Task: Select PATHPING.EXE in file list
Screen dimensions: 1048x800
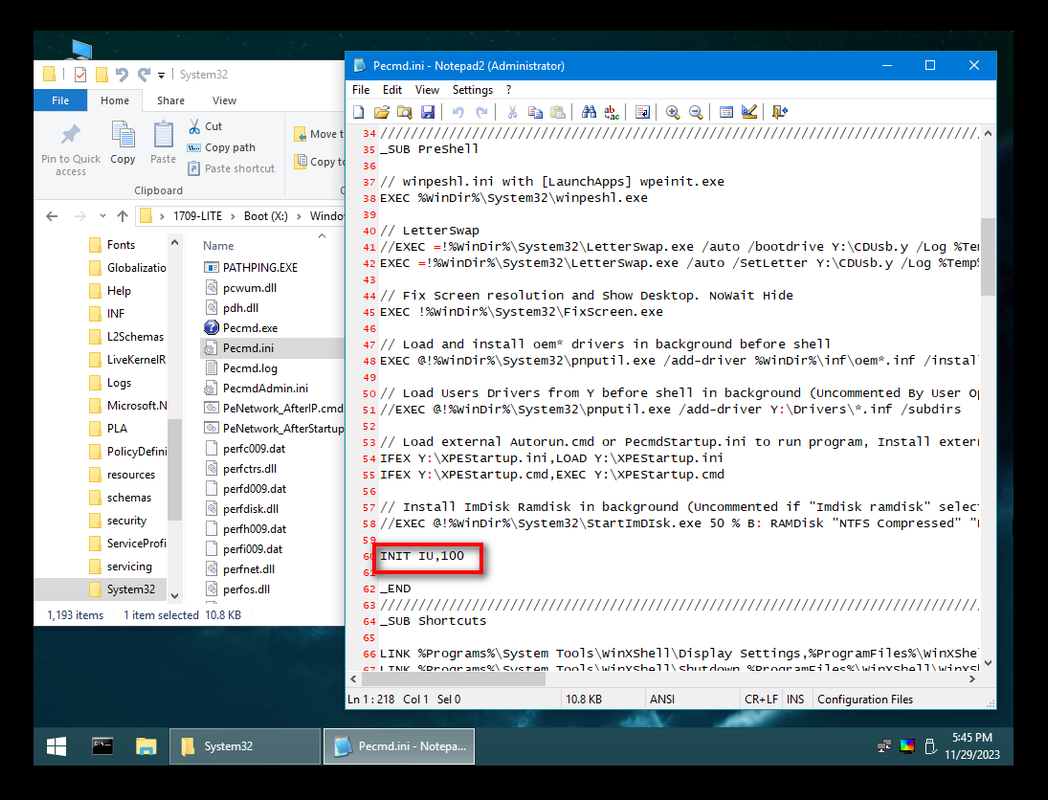Action: click(260, 267)
